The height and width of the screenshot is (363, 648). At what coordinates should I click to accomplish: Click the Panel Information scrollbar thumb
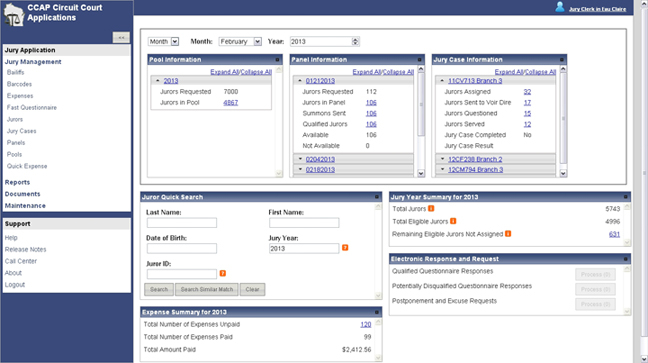tap(421, 104)
